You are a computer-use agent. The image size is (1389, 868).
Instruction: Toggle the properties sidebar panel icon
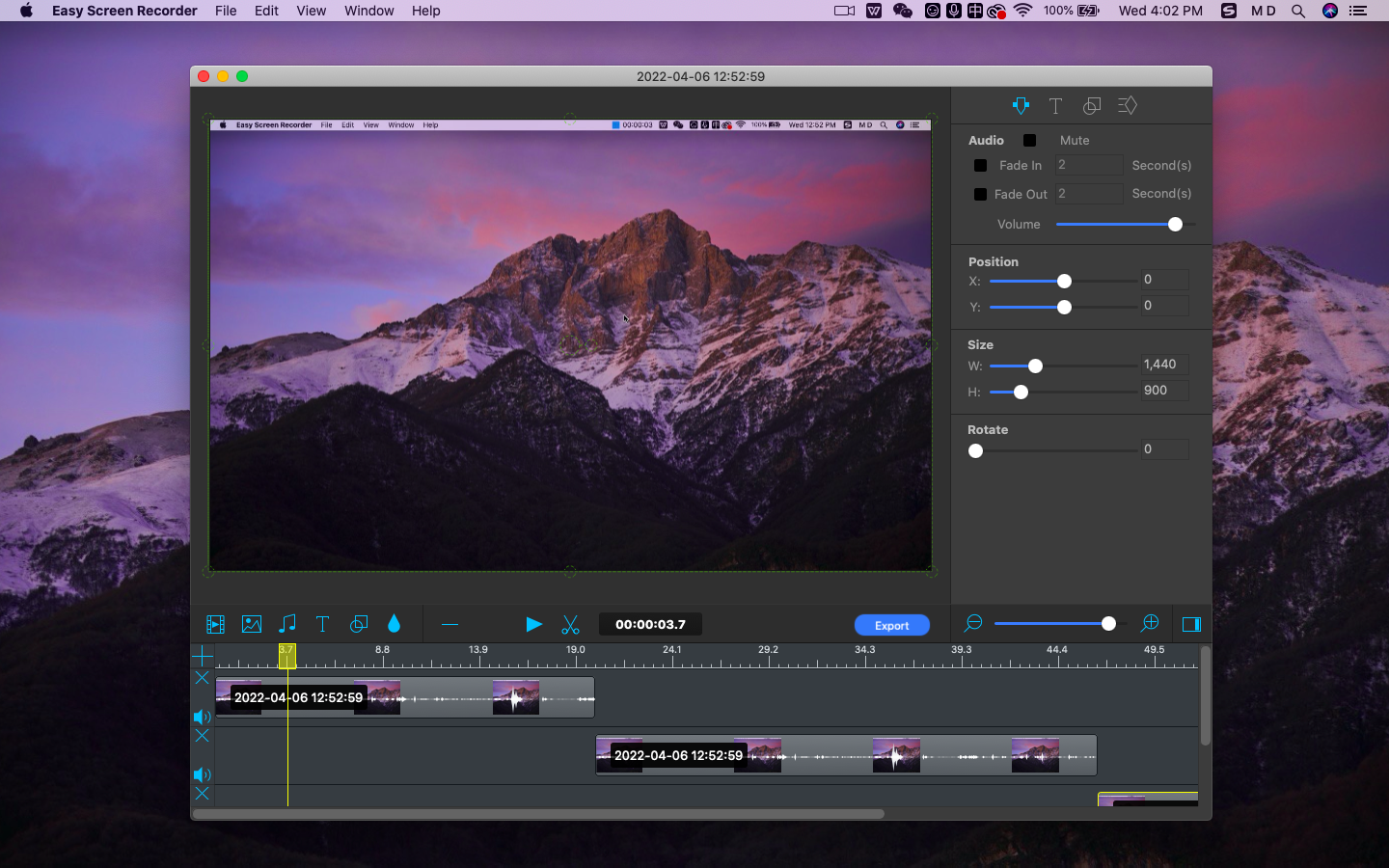coord(1191,624)
